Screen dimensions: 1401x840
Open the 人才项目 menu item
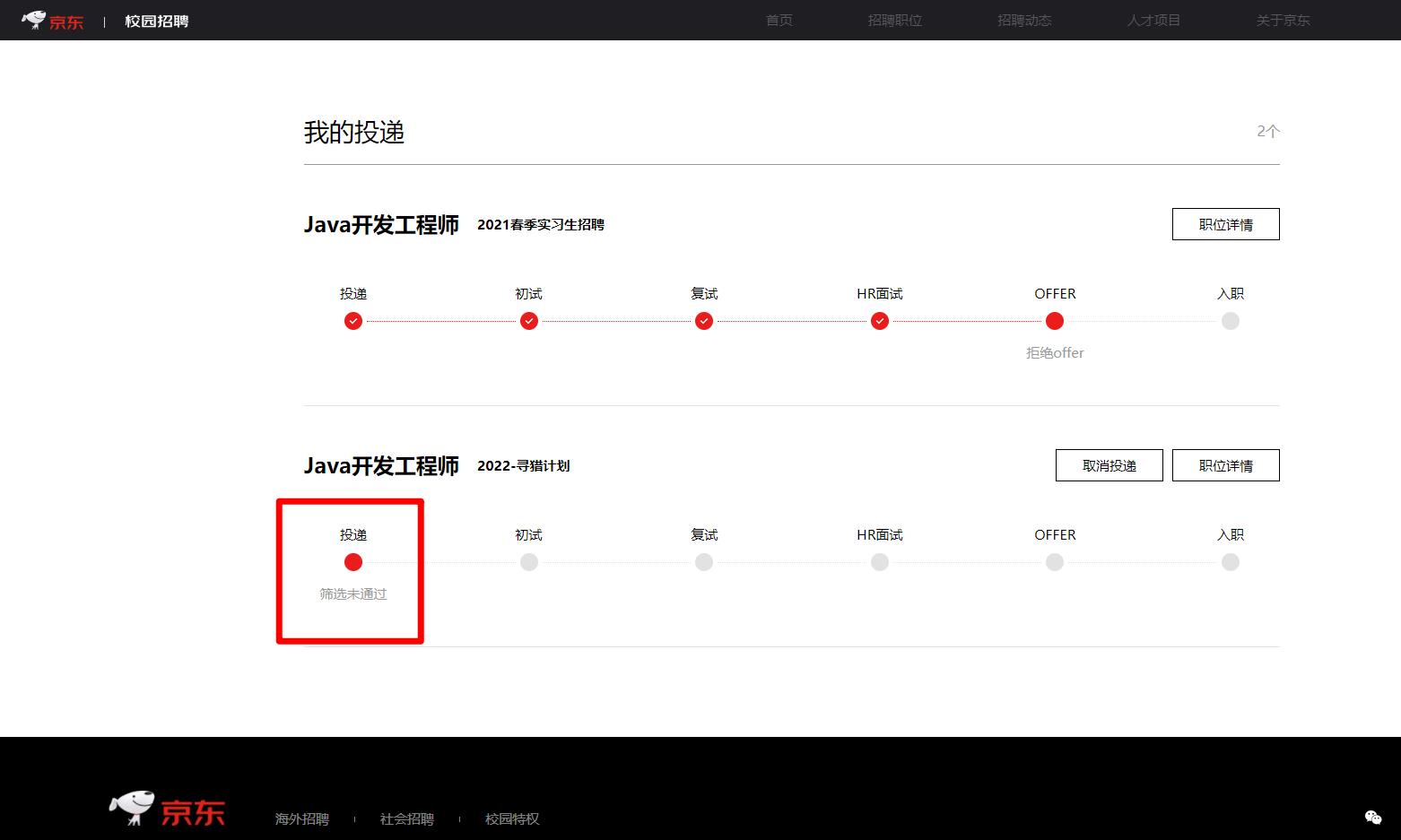tap(1153, 20)
